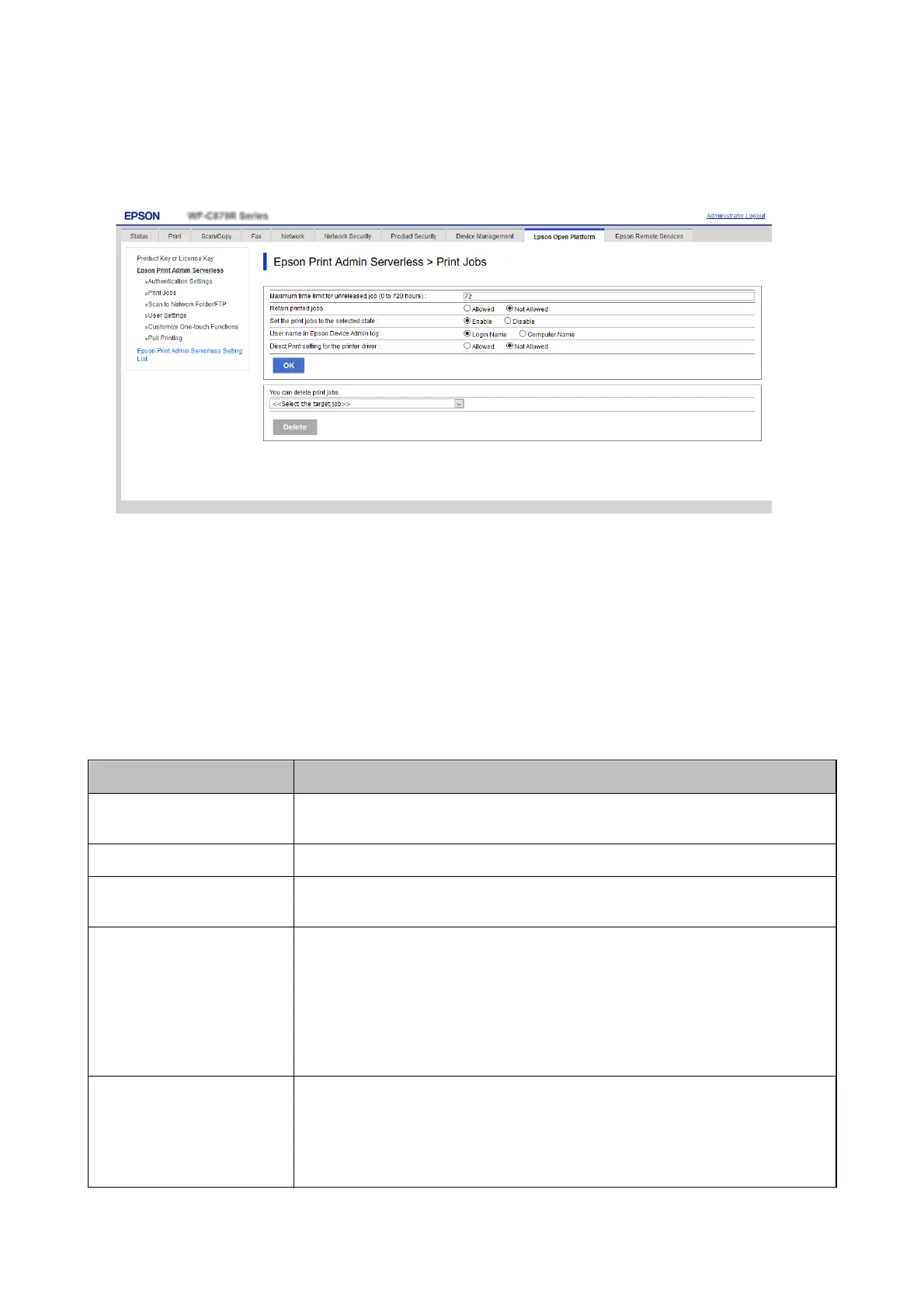Image resolution: width=924 pixels, height=1308 pixels.
Task: Open Scan to Network Folder/FTP
Action: pyautogui.click(x=186, y=304)
